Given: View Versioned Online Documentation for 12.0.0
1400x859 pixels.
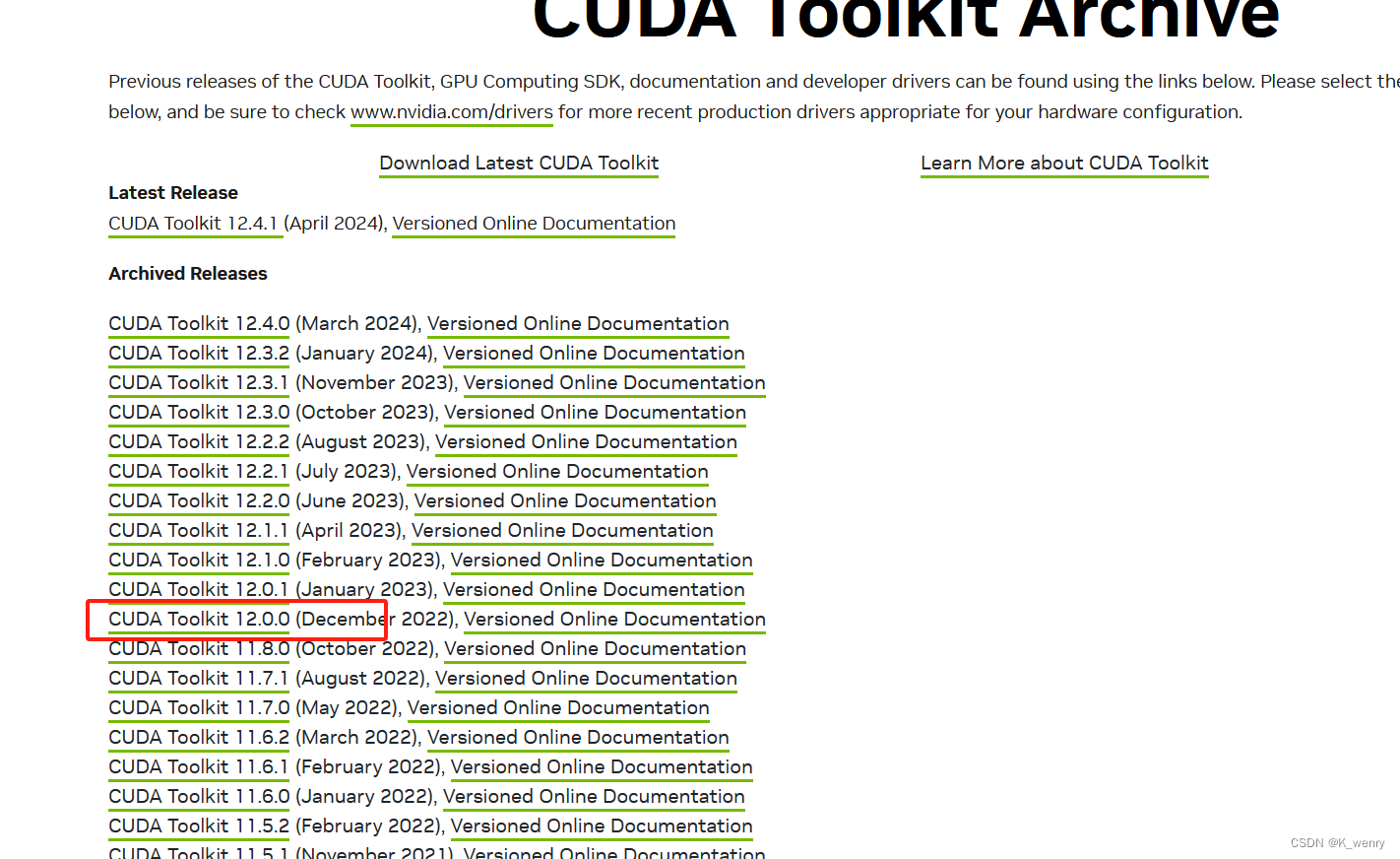Looking at the screenshot, I should pyautogui.click(x=614, y=620).
